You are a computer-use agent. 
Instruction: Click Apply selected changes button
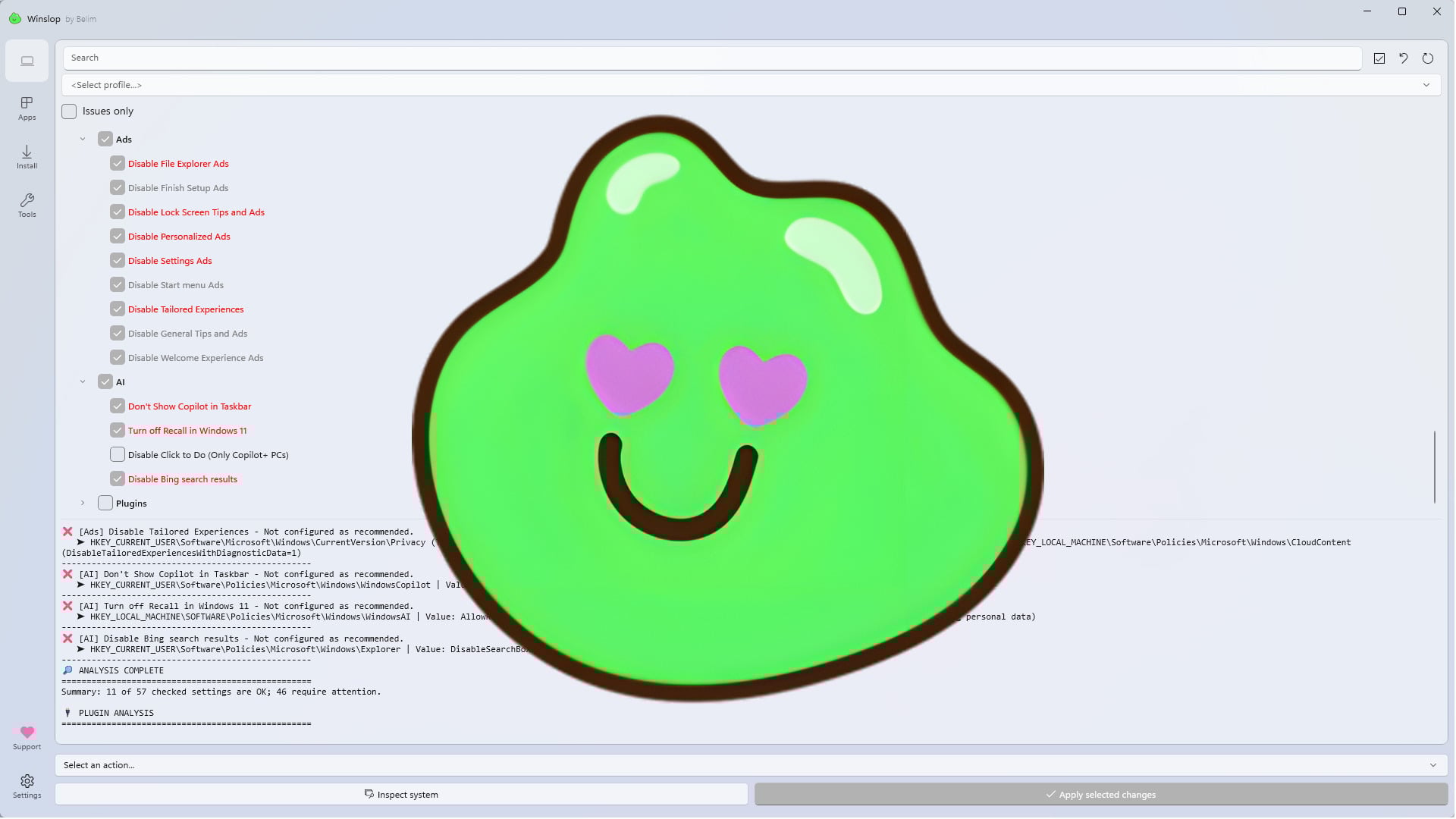pyautogui.click(x=1100, y=795)
